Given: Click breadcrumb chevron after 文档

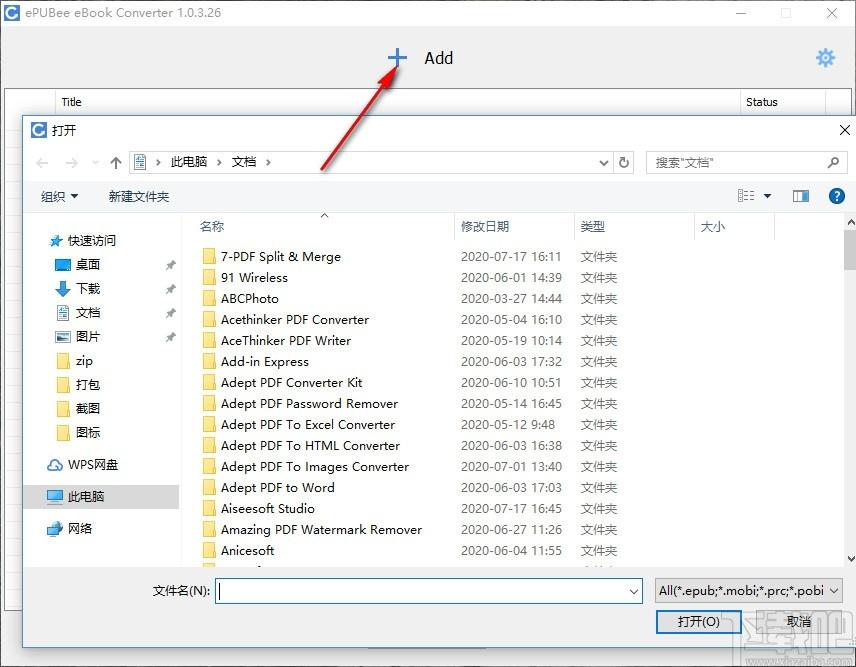Looking at the screenshot, I should click(x=268, y=163).
